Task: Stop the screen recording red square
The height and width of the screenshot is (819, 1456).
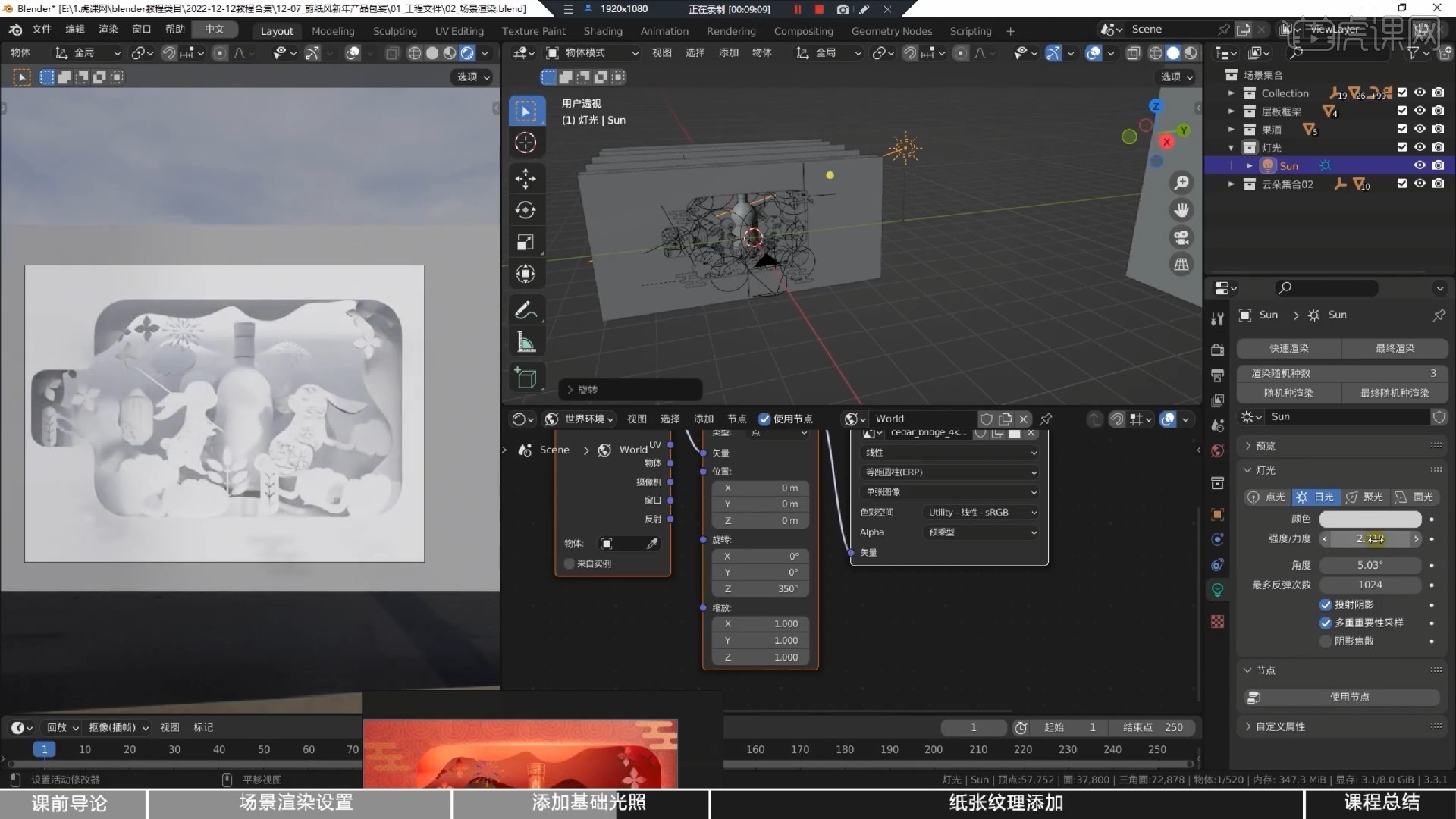Action: [819, 9]
